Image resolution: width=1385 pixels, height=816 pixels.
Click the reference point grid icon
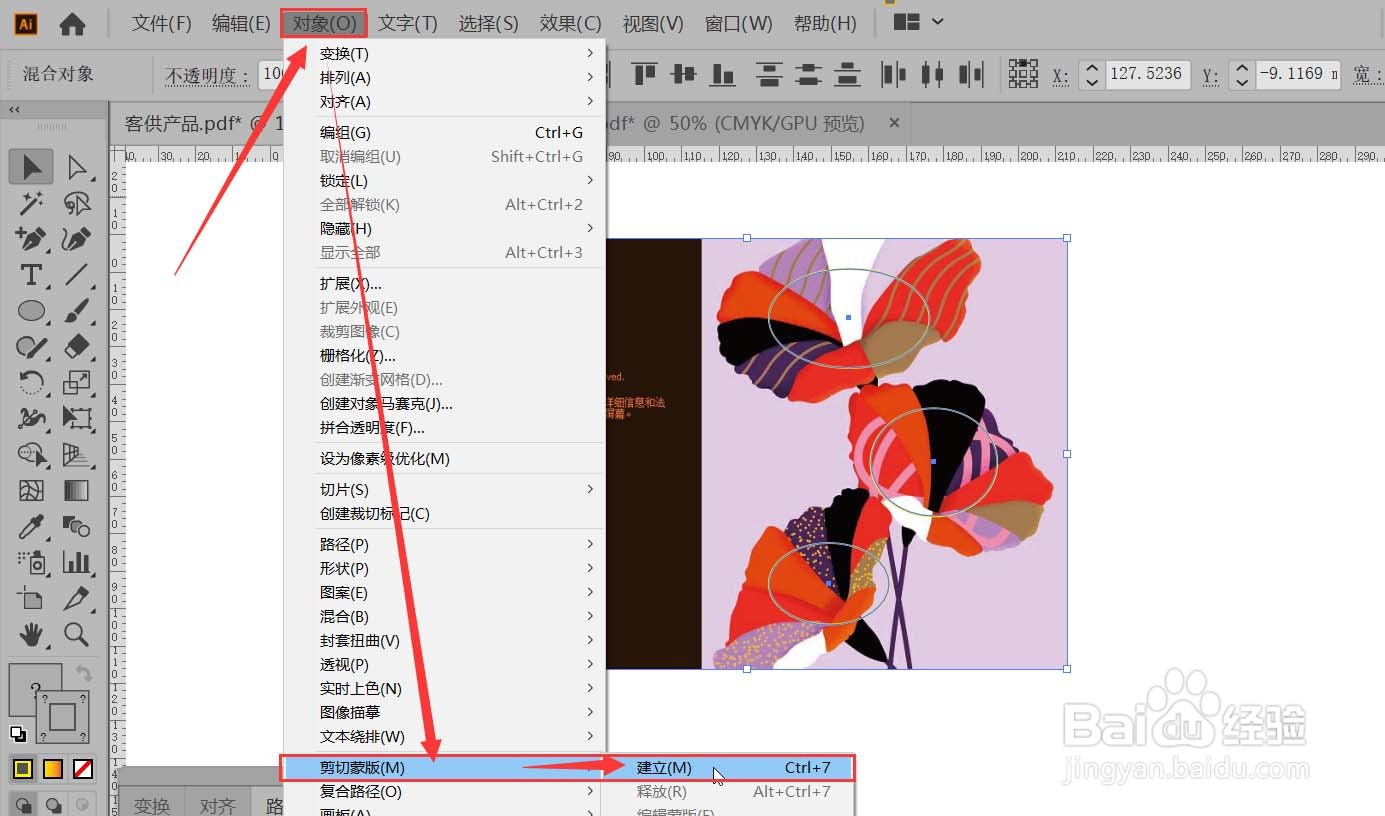point(1023,73)
